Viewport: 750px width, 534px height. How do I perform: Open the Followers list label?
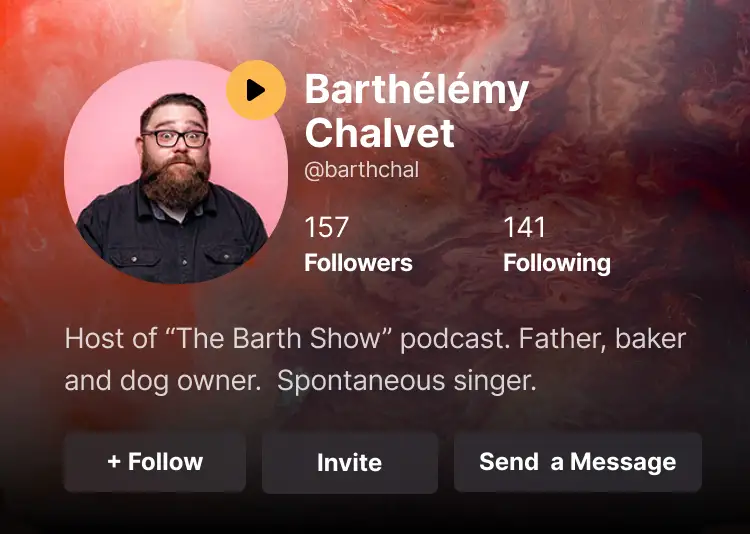point(358,263)
